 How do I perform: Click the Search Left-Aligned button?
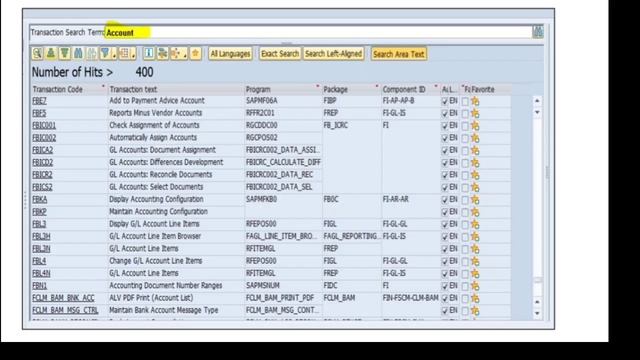coord(333,53)
